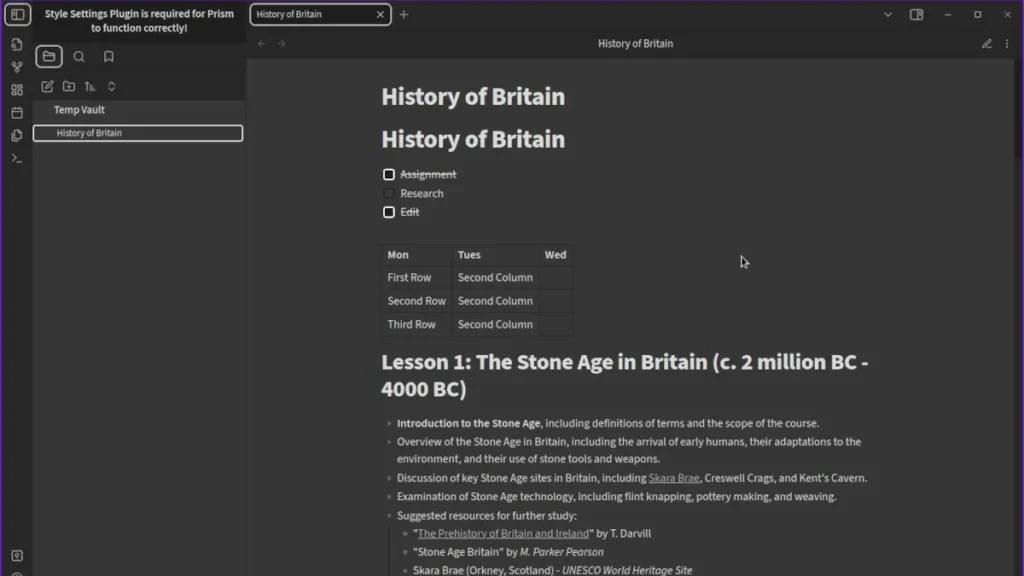The image size is (1024, 576).
Task: Select the History of Britain tab
Action: pyautogui.click(x=321, y=14)
